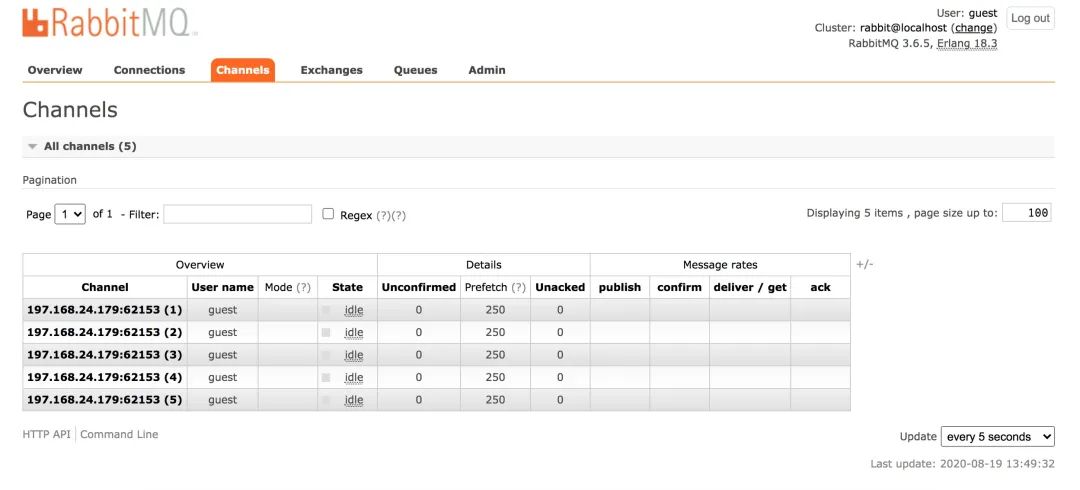Focus the Filter text field
1080x490 pixels.
pos(237,214)
